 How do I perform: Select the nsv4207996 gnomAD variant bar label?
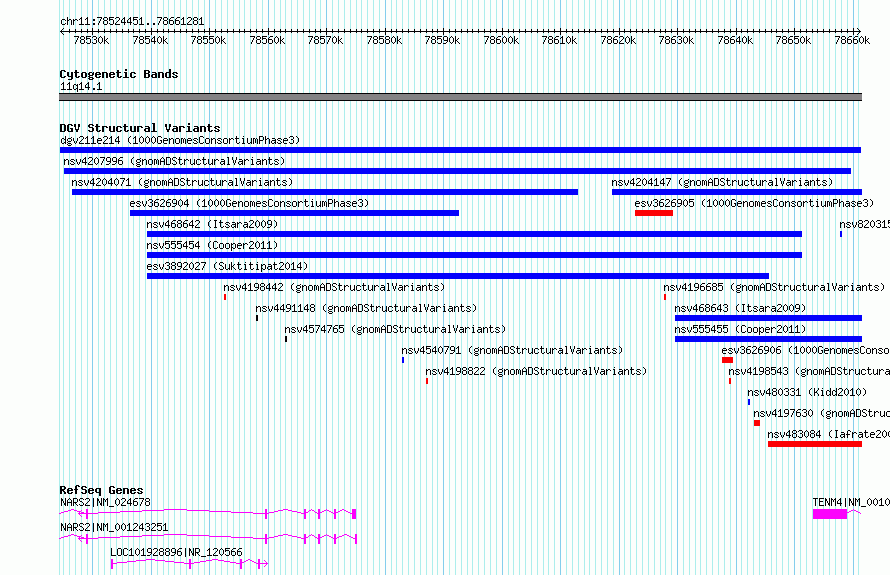pos(174,161)
